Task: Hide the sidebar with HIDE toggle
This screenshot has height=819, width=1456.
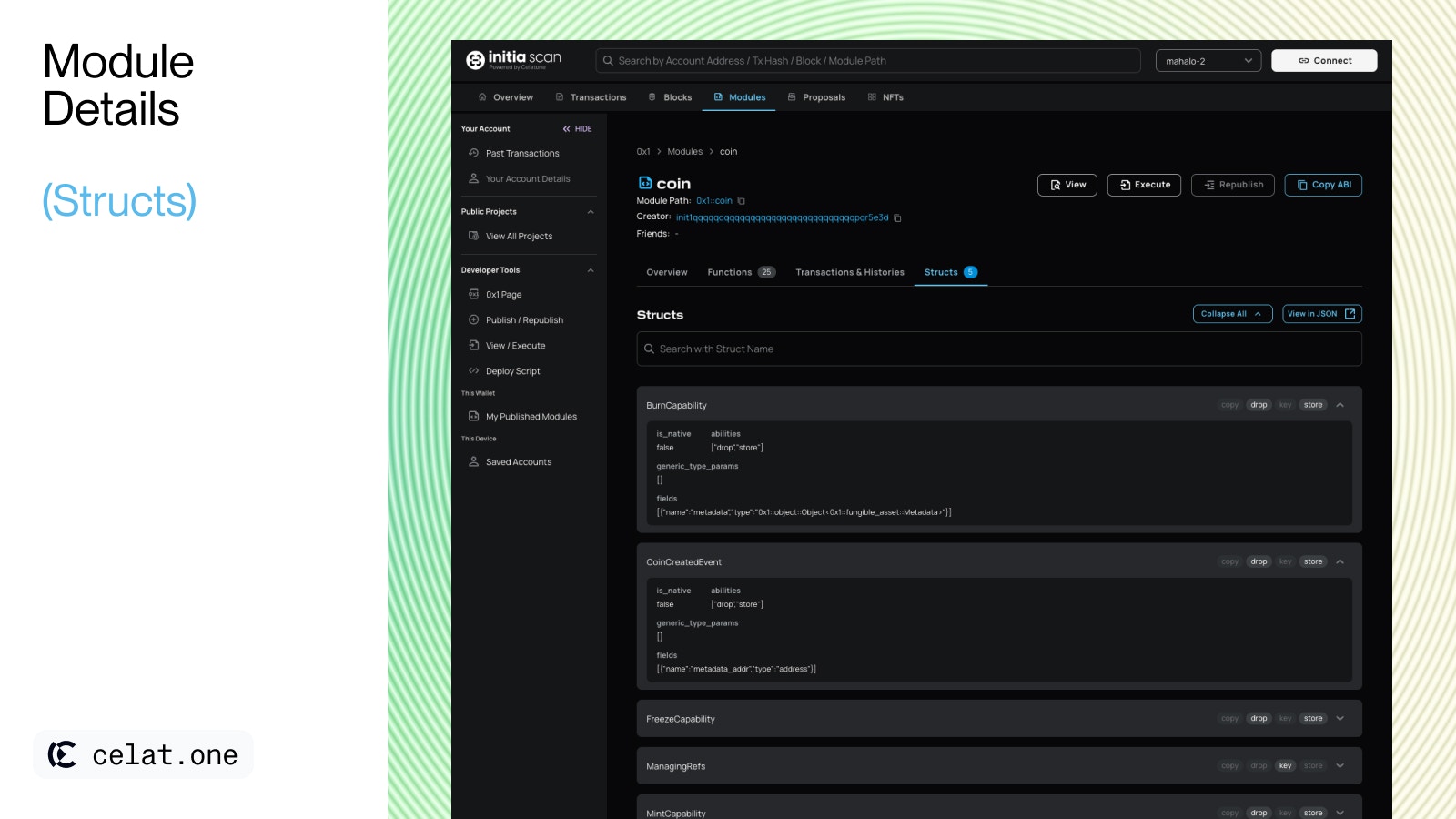Action: tap(577, 129)
